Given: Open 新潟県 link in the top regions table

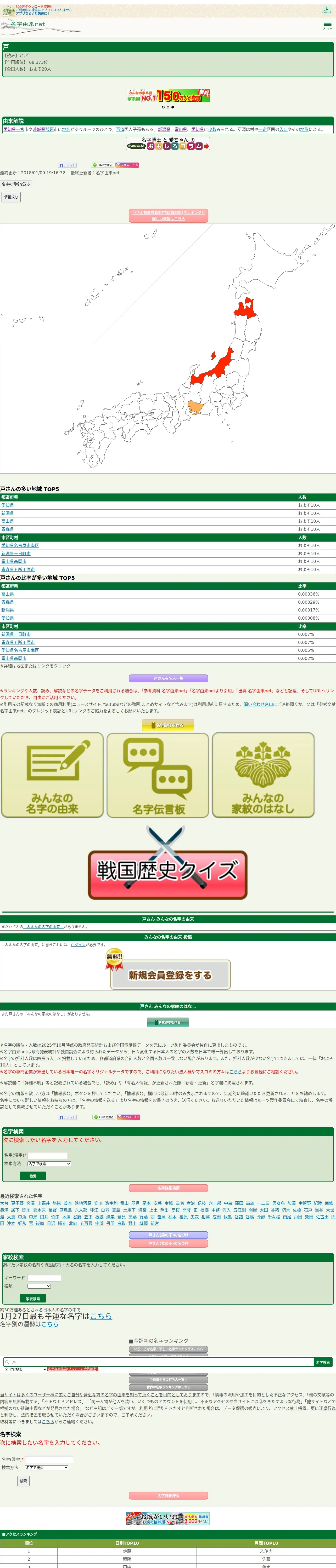Looking at the screenshot, I should pos(7,513).
